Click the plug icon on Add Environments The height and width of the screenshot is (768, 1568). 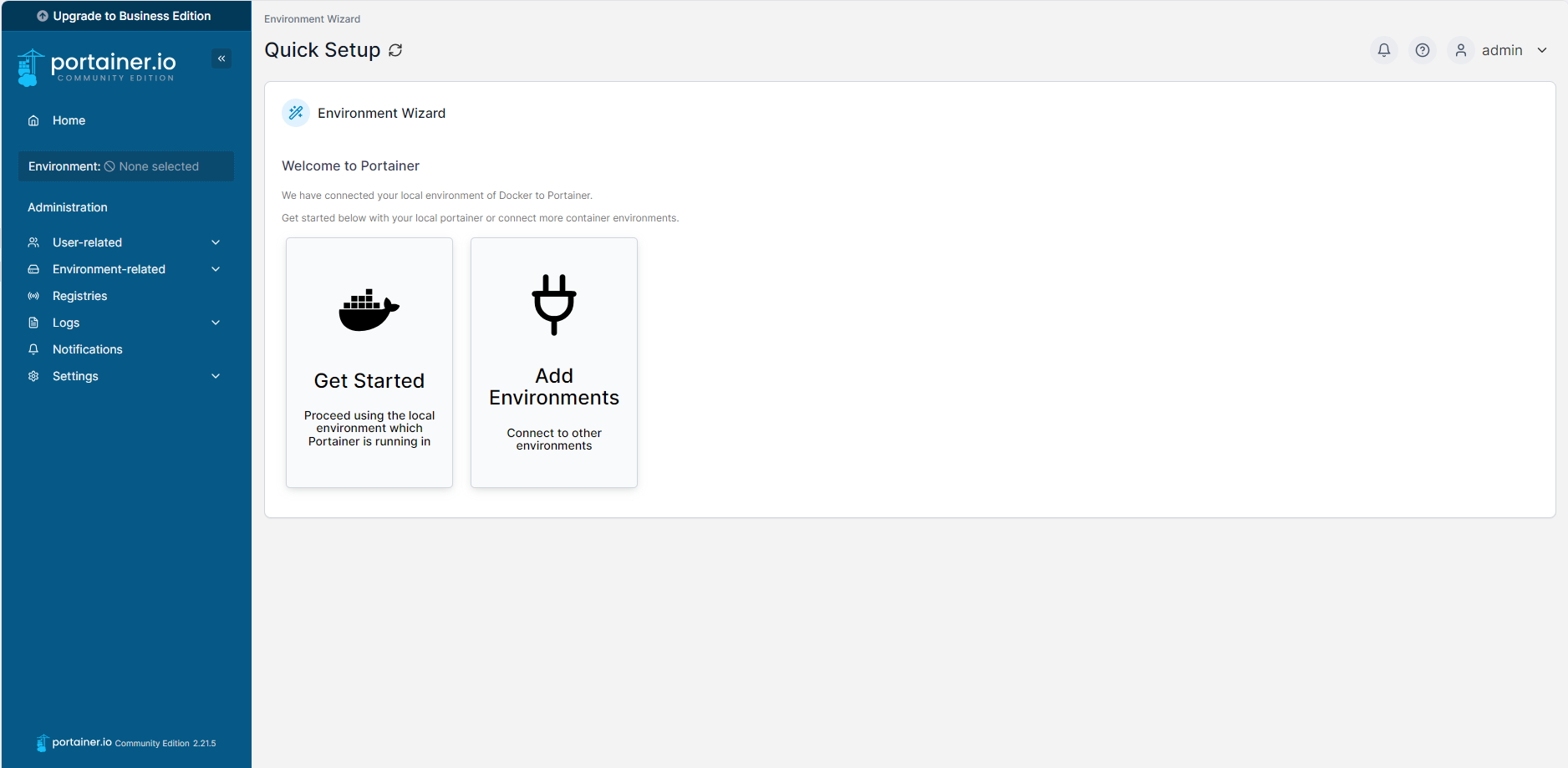[554, 305]
